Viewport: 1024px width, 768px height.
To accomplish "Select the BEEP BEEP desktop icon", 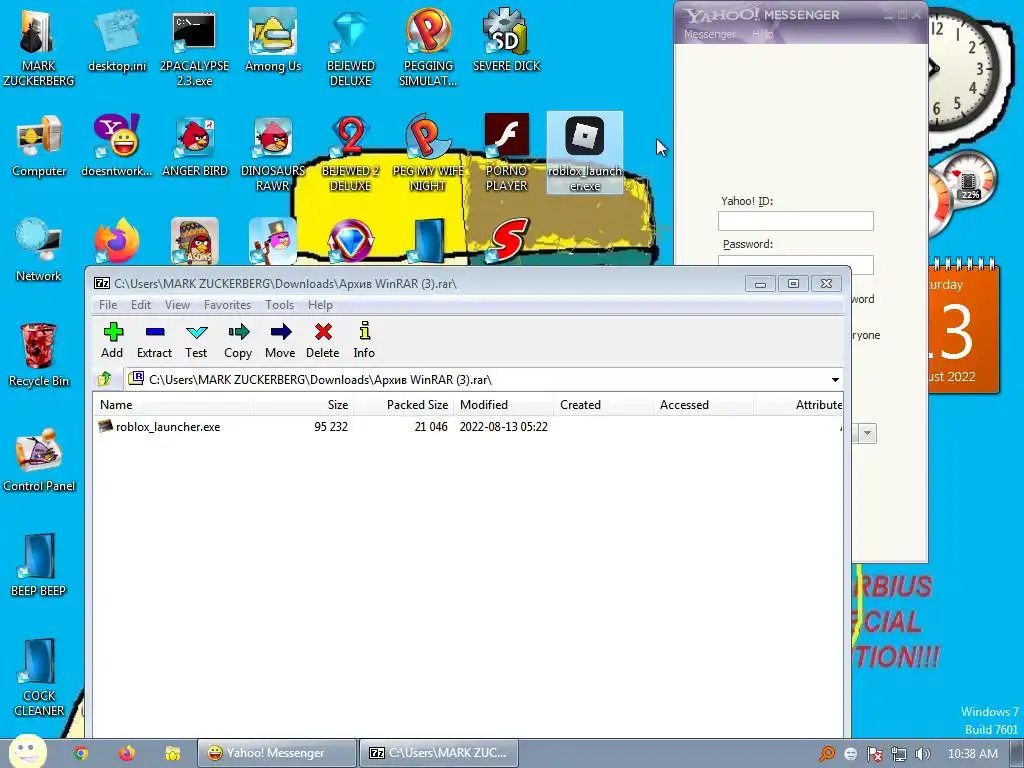I will coord(39,566).
